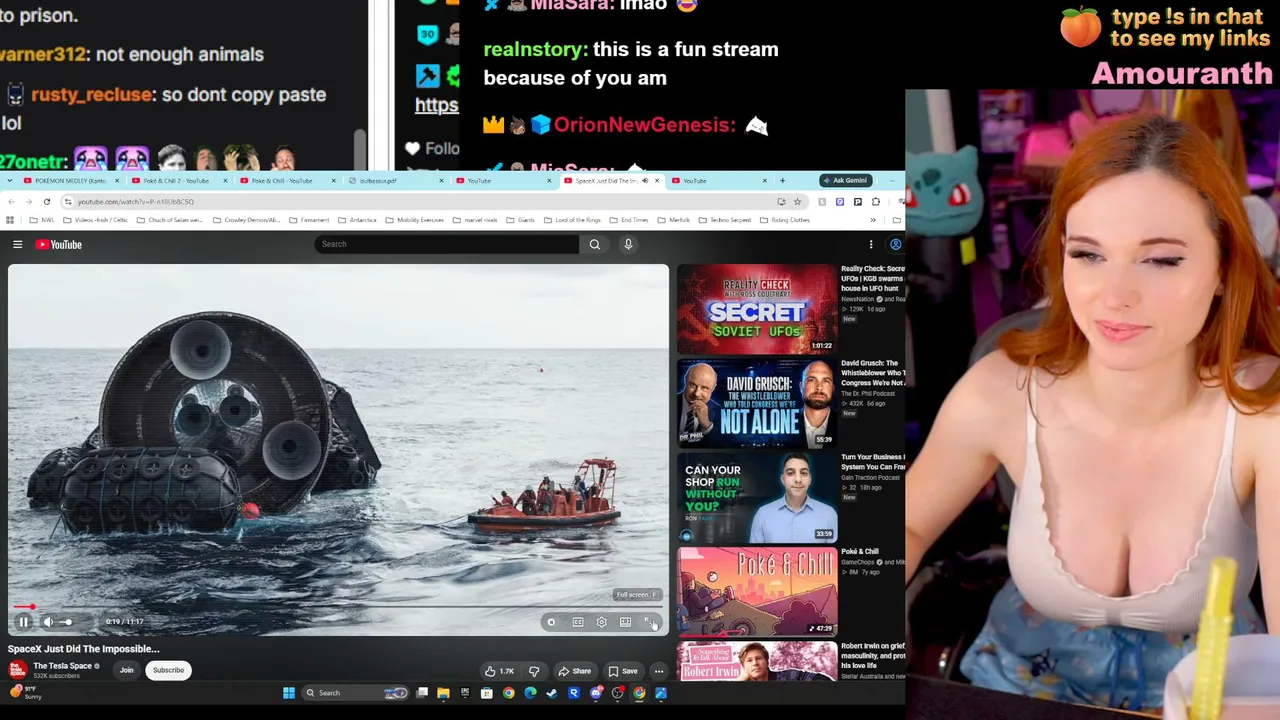The width and height of the screenshot is (1280, 720).
Task: Open the YouTube guide hamburger menu
Action: tap(17, 244)
